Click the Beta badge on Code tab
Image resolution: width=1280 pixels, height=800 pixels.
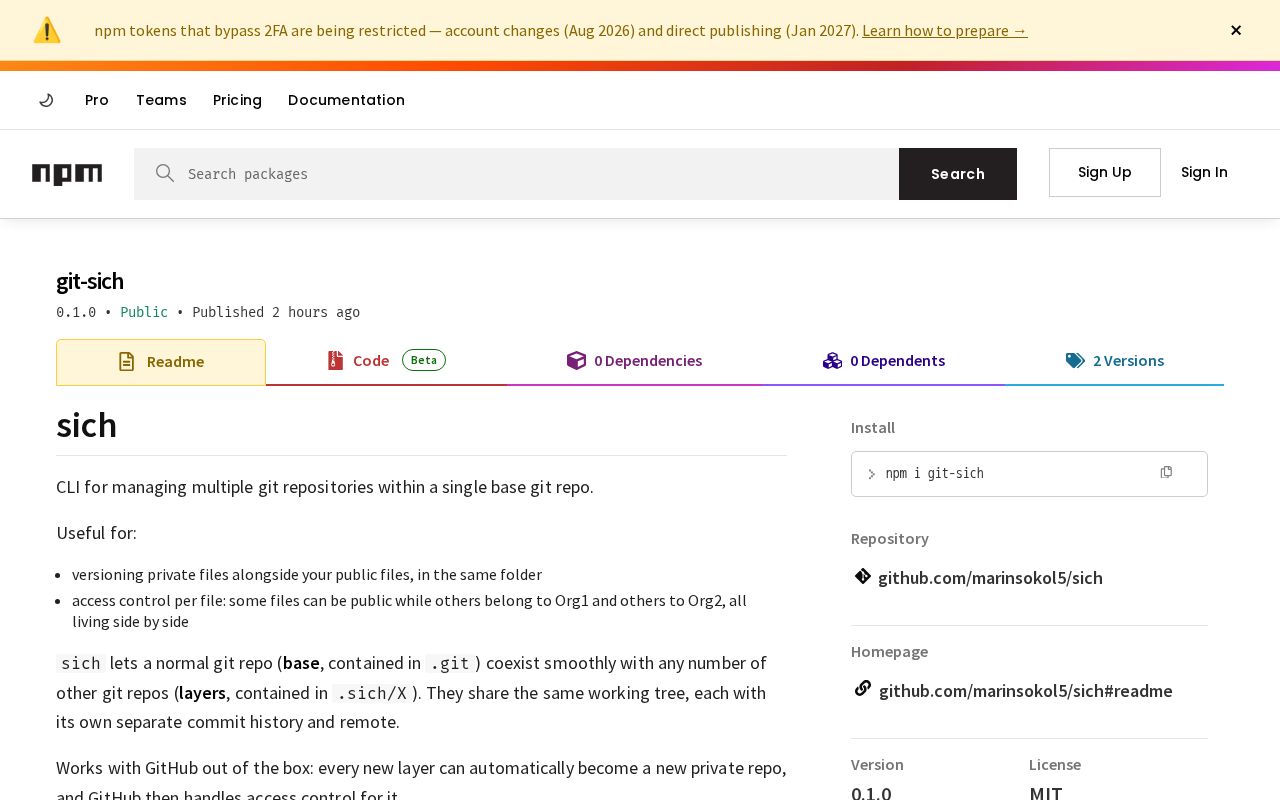click(424, 360)
